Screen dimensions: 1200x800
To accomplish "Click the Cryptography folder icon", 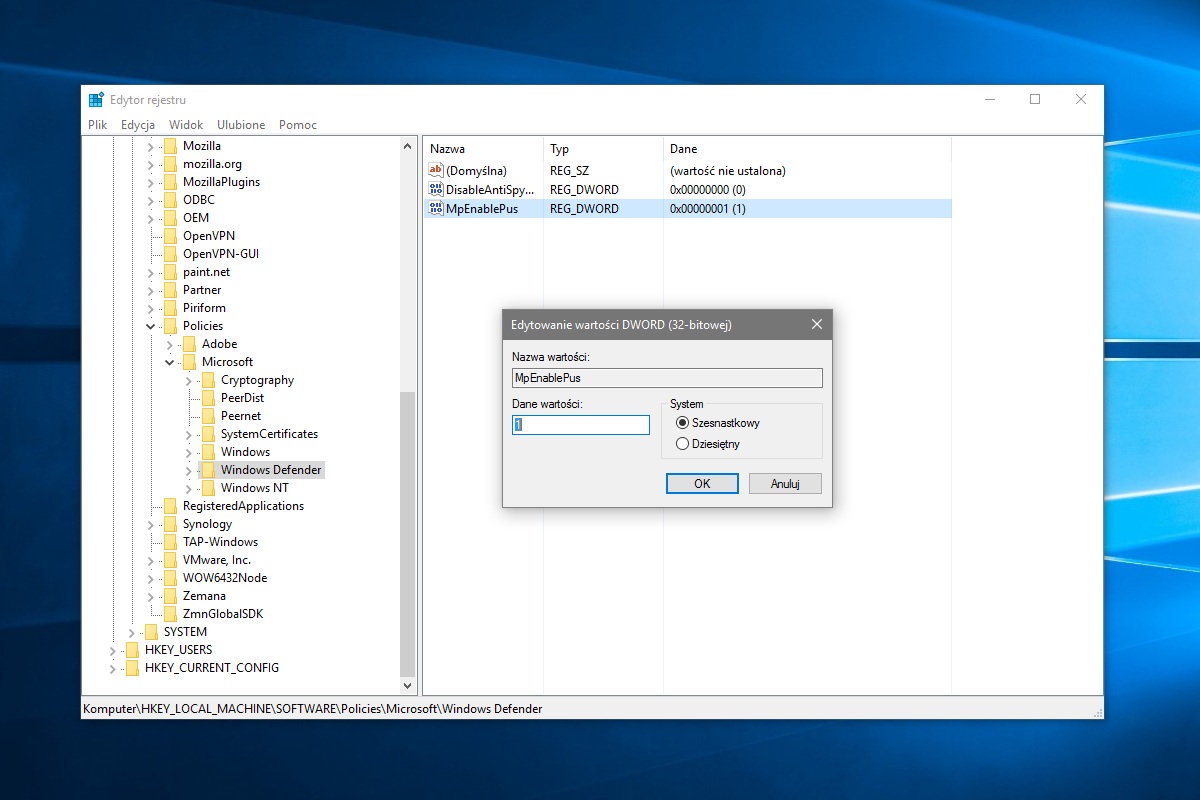I will pos(208,380).
